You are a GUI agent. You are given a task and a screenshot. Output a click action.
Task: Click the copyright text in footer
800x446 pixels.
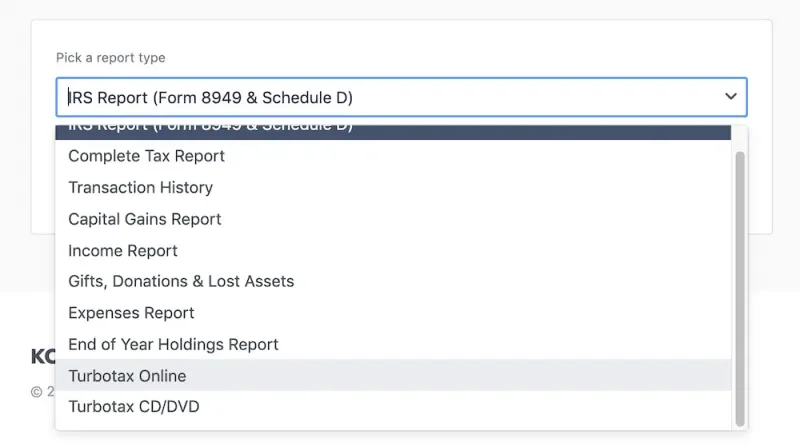coord(37,392)
